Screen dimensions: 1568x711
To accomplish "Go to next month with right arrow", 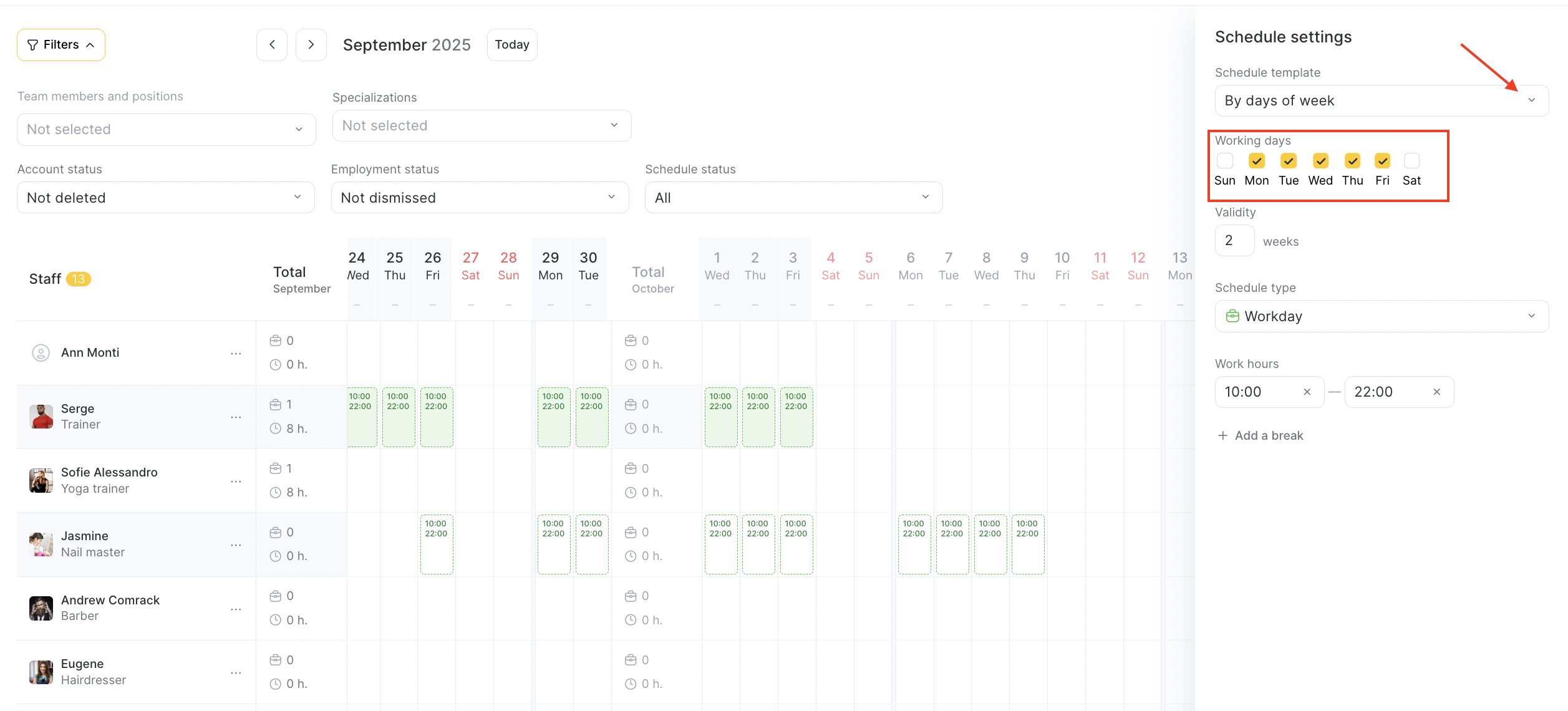I will (311, 45).
